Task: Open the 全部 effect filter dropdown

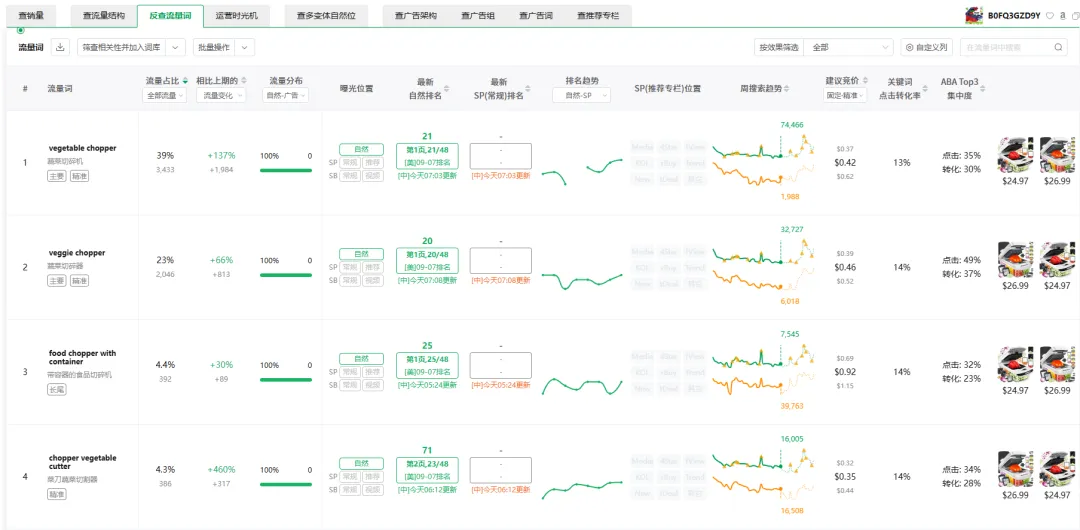Action: pyautogui.click(x=849, y=48)
